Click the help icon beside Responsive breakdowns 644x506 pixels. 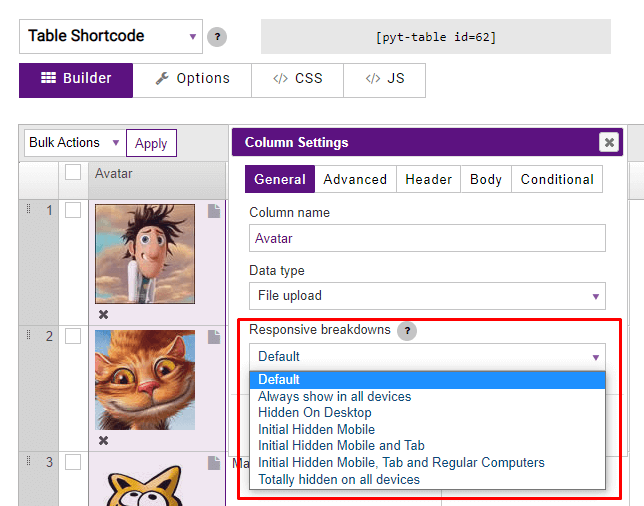pyautogui.click(x=407, y=331)
